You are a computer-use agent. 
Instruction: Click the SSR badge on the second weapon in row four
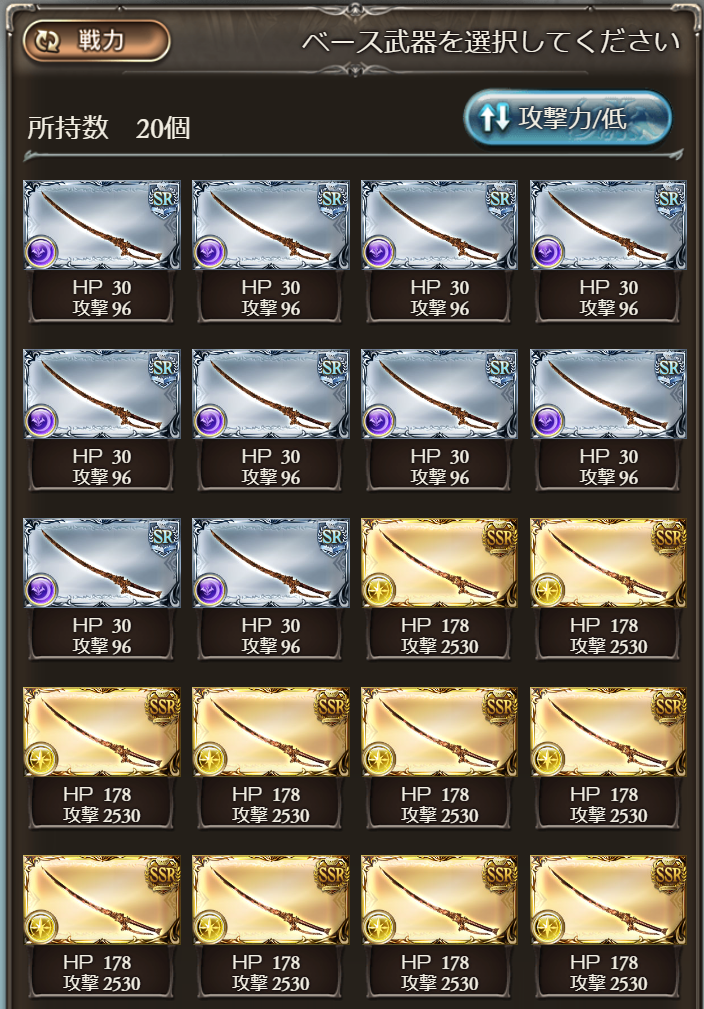point(331,706)
